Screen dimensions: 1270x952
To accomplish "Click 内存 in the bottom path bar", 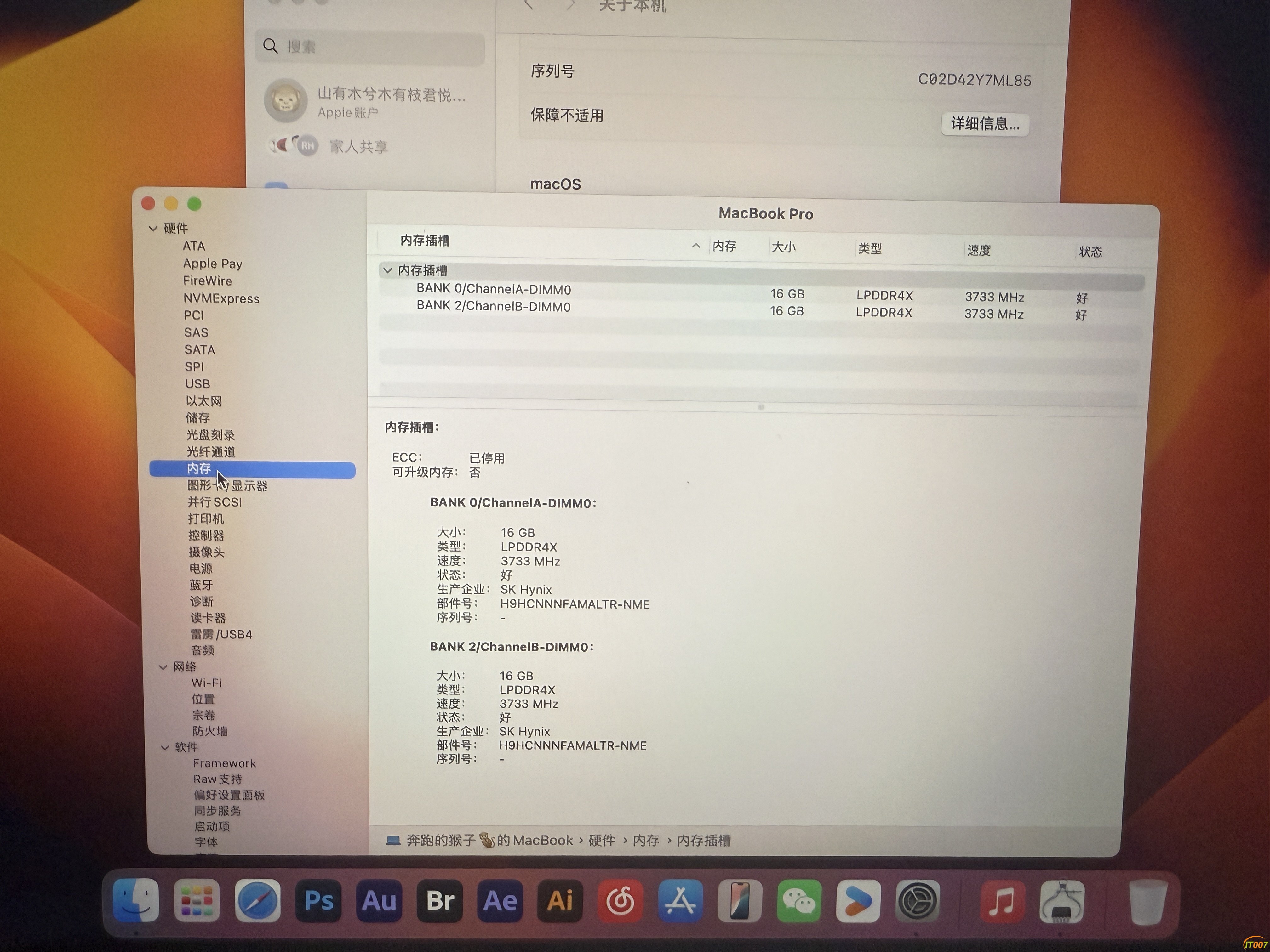I will click(x=646, y=841).
